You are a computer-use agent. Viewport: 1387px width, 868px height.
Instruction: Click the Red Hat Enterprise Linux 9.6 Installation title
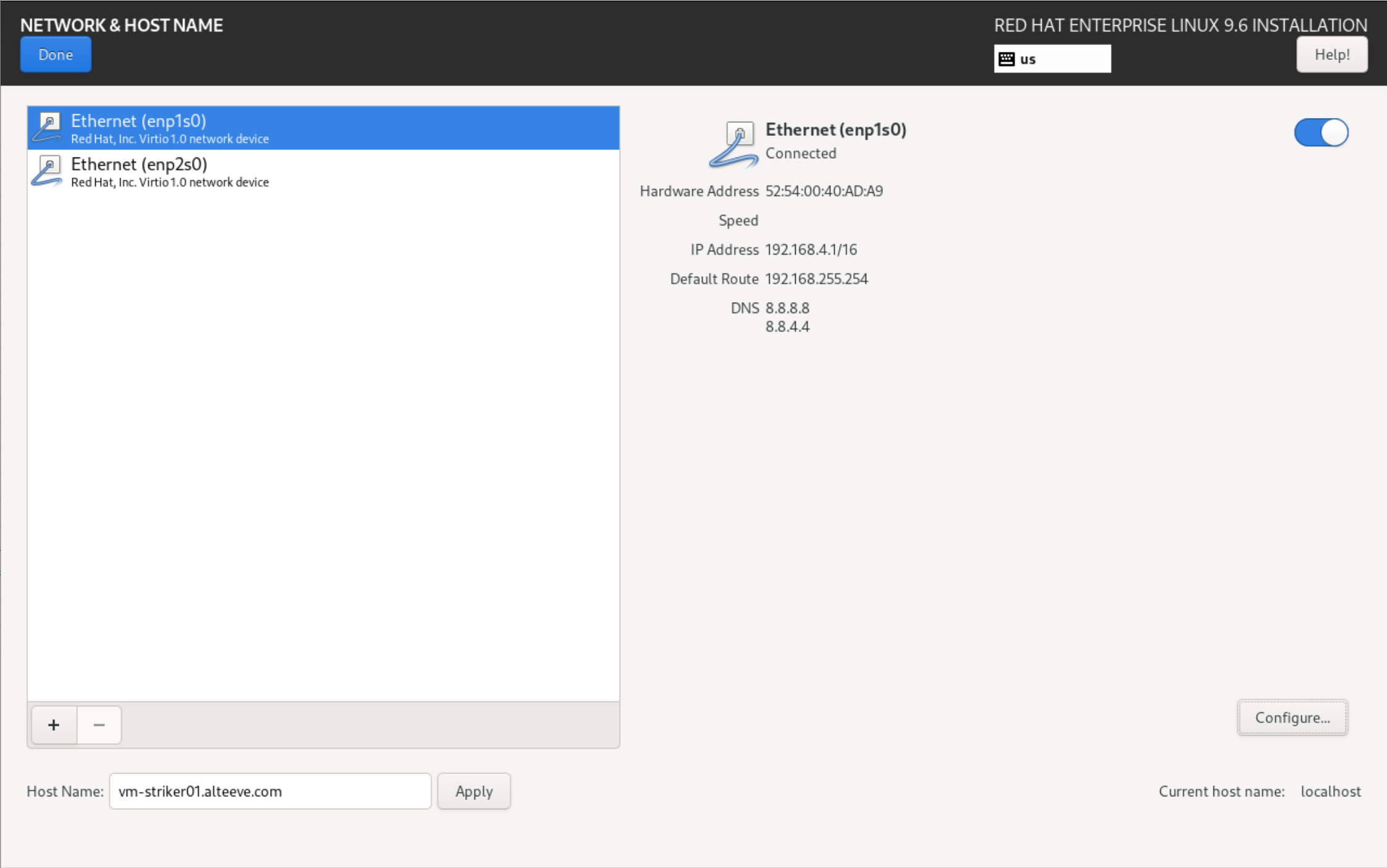[1180, 25]
